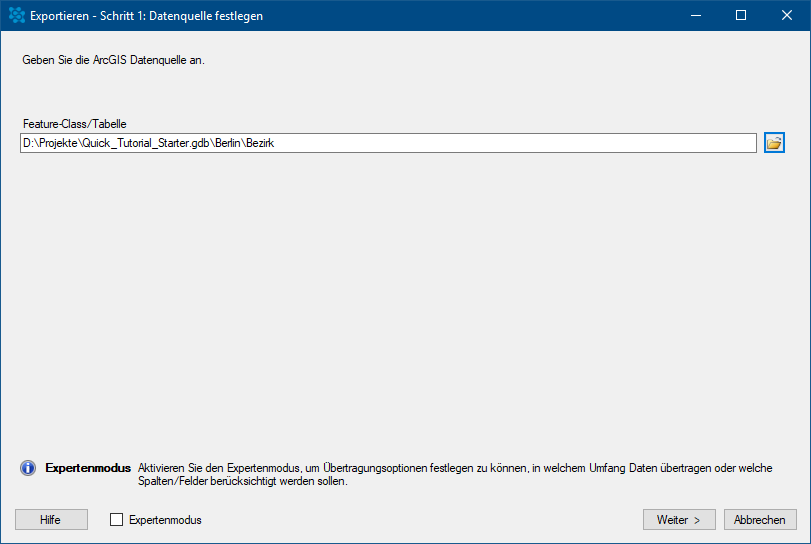Click the Expertenmodus checkbox label text
Screen dimensions: 811x544
[165, 520]
